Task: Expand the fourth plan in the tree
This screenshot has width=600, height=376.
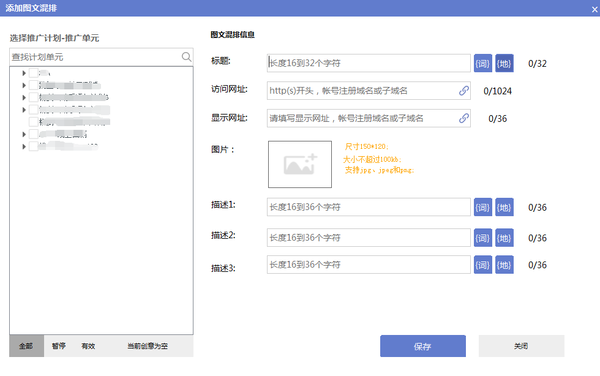Action: tap(24, 109)
